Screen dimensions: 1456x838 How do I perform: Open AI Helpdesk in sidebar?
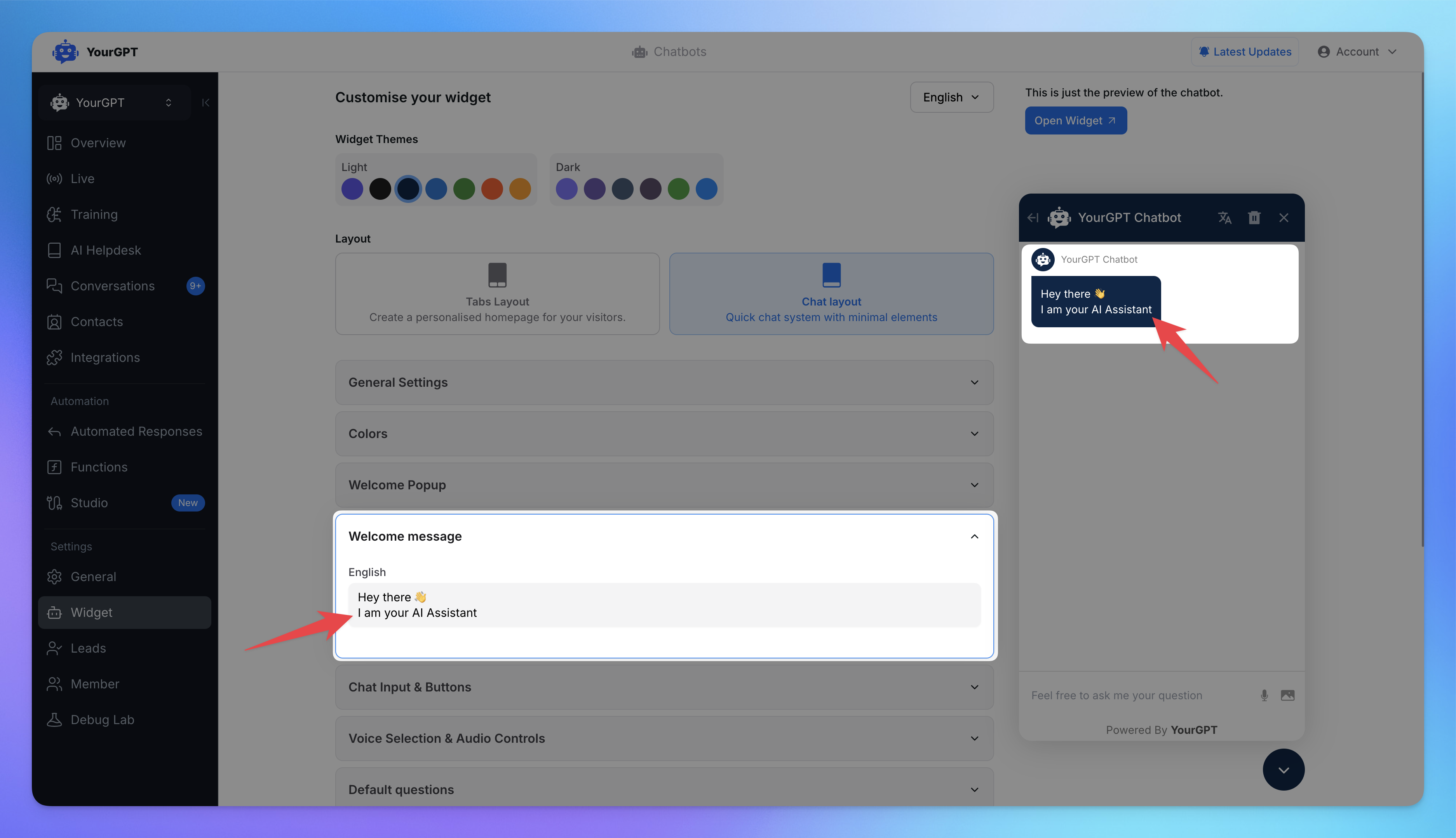[124, 250]
